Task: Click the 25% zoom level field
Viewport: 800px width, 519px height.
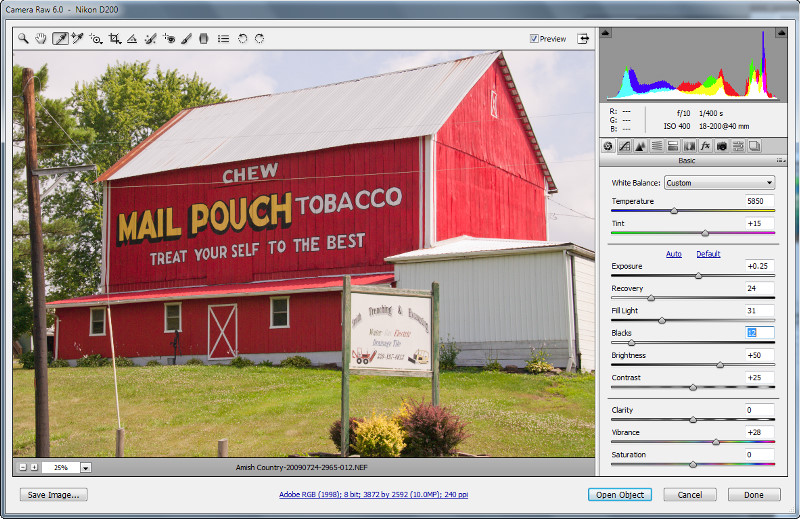Action: [61, 467]
